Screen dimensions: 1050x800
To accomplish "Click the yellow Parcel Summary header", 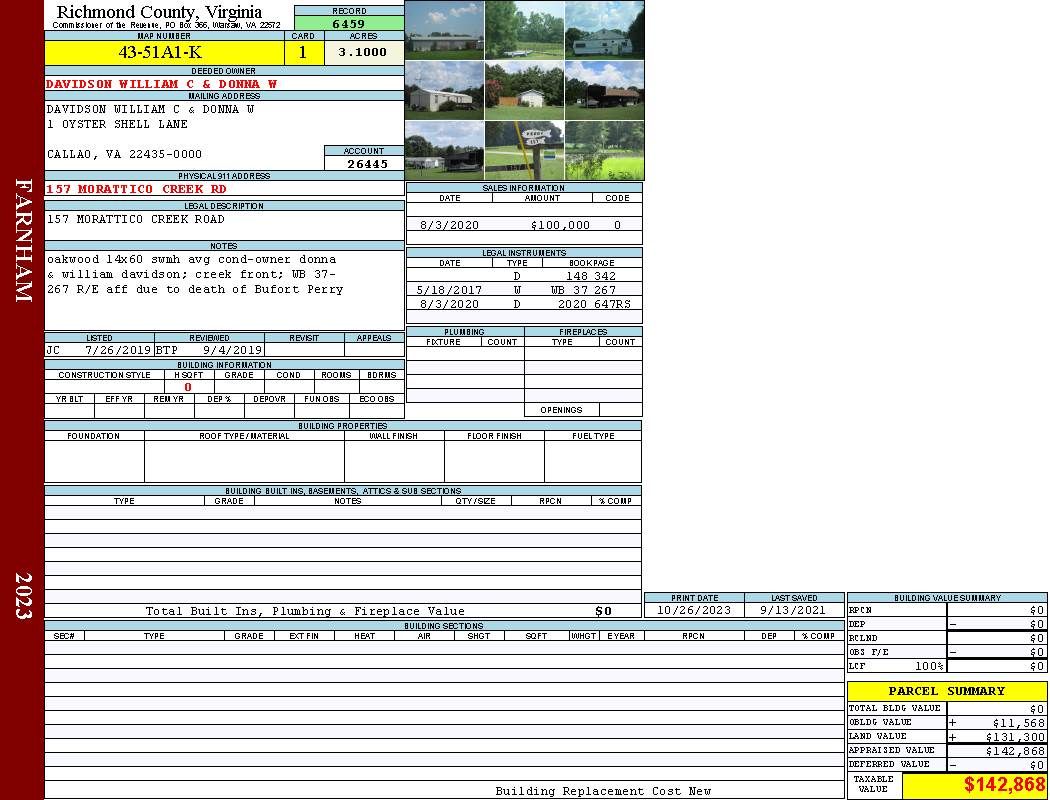I will pos(946,691).
